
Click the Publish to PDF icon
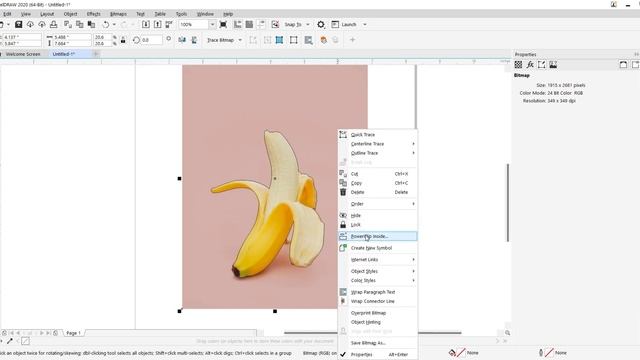click(x=169, y=24)
